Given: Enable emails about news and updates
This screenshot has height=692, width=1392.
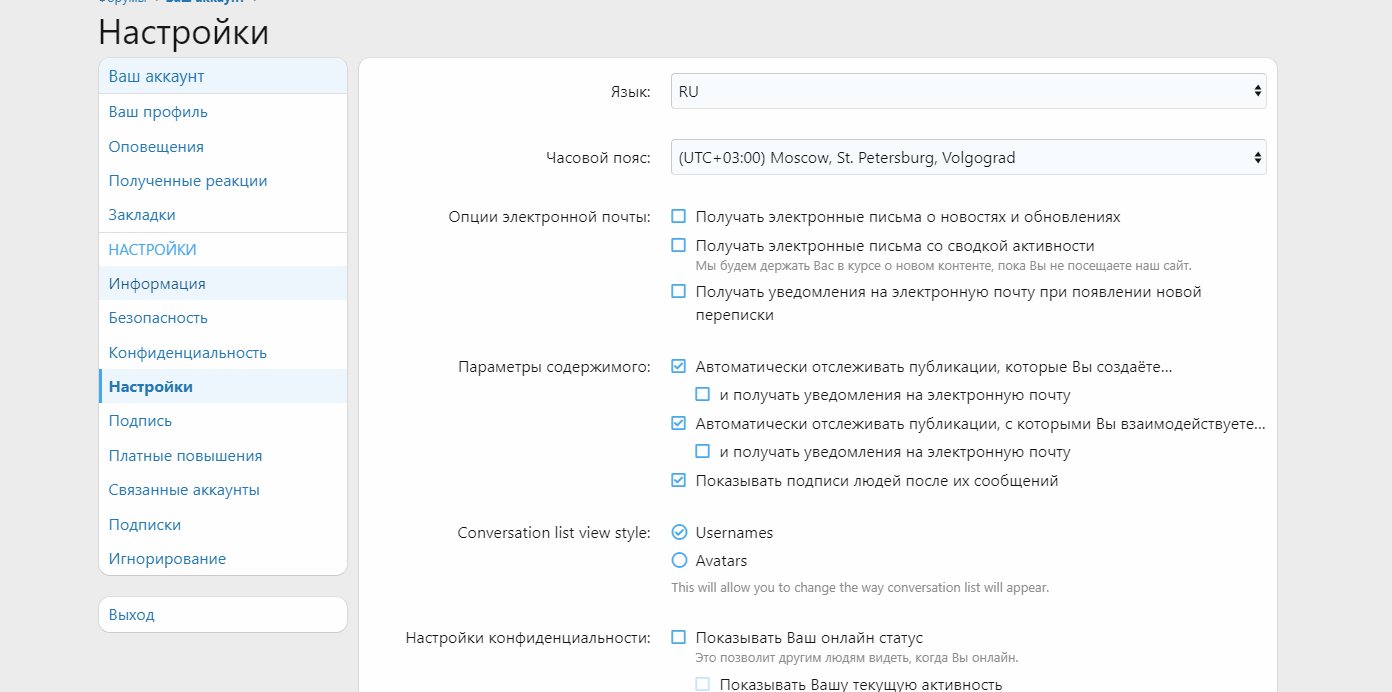Looking at the screenshot, I should click(x=679, y=216).
